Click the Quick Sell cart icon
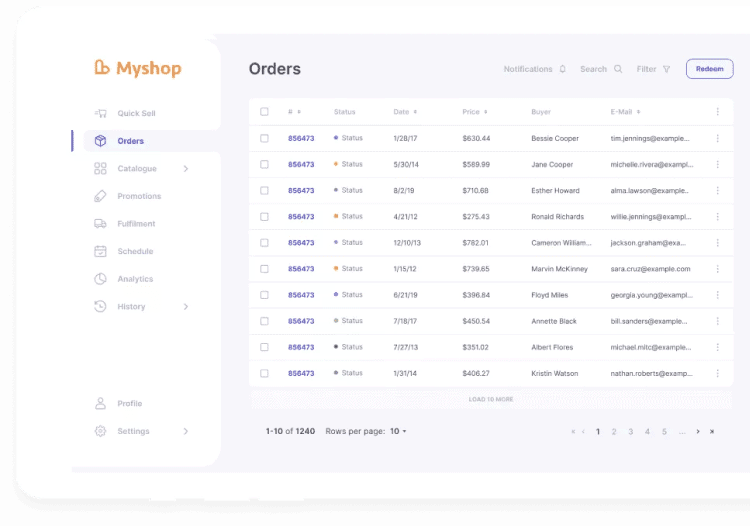This screenshot has width=750, height=526. point(100,113)
